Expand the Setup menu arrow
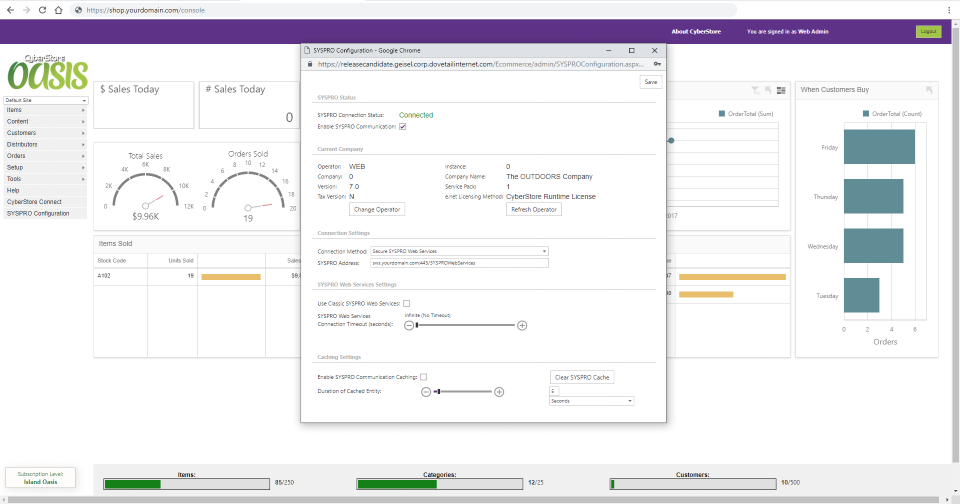The image size is (960, 504). tap(83, 167)
